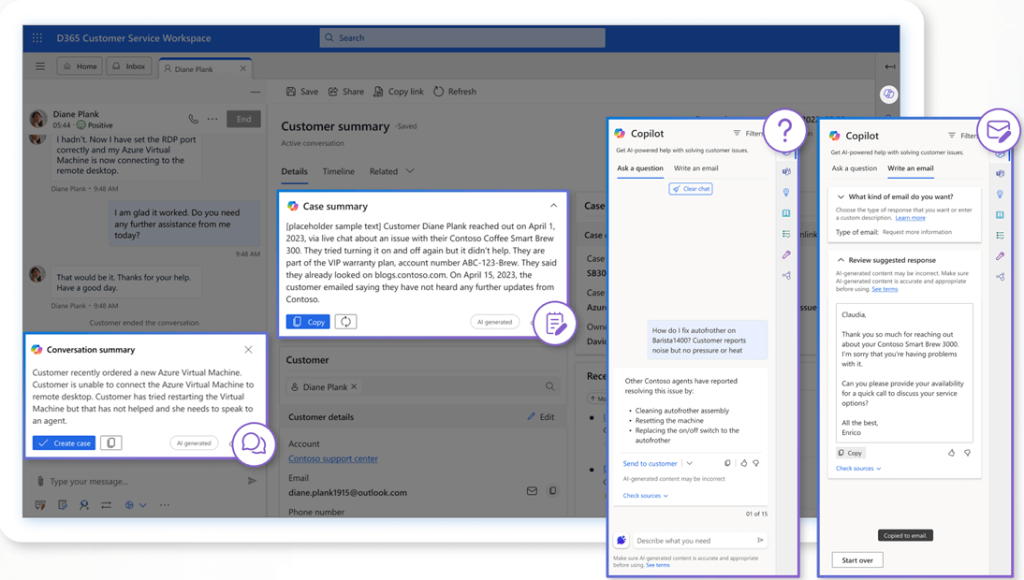Click the Copy link command
Image resolution: width=1024 pixels, height=580 pixels.
point(398,91)
